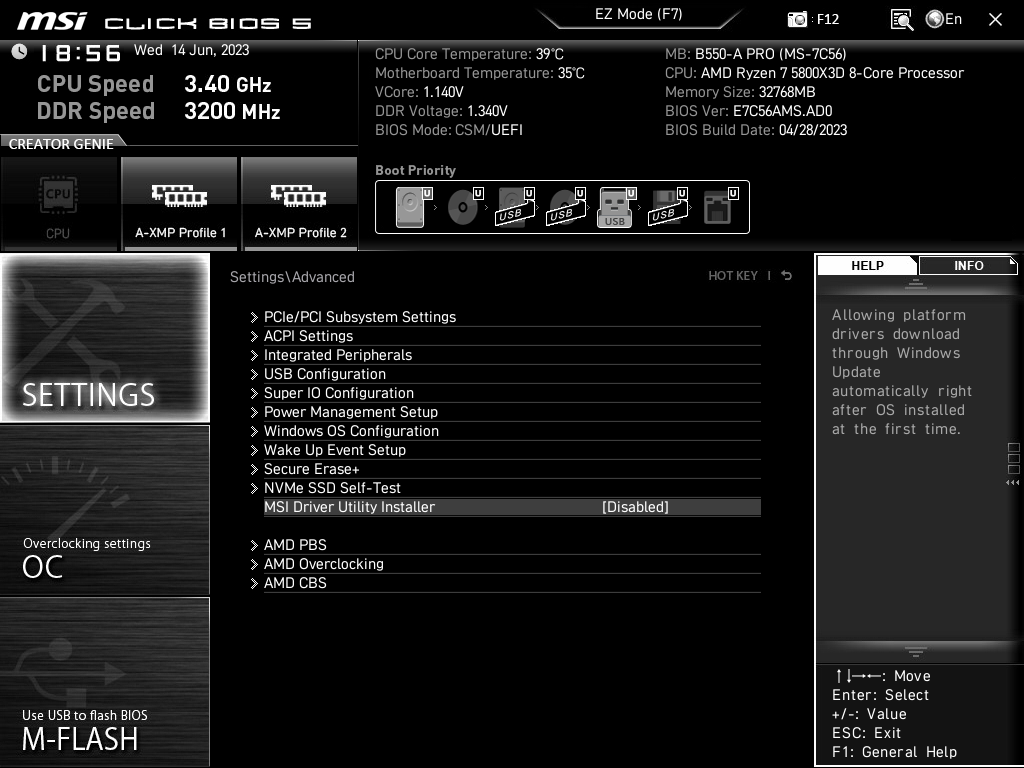Switch to the INFO tab
Image resolution: width=1024 pixels, height=768 pixels.
(968, 265)
